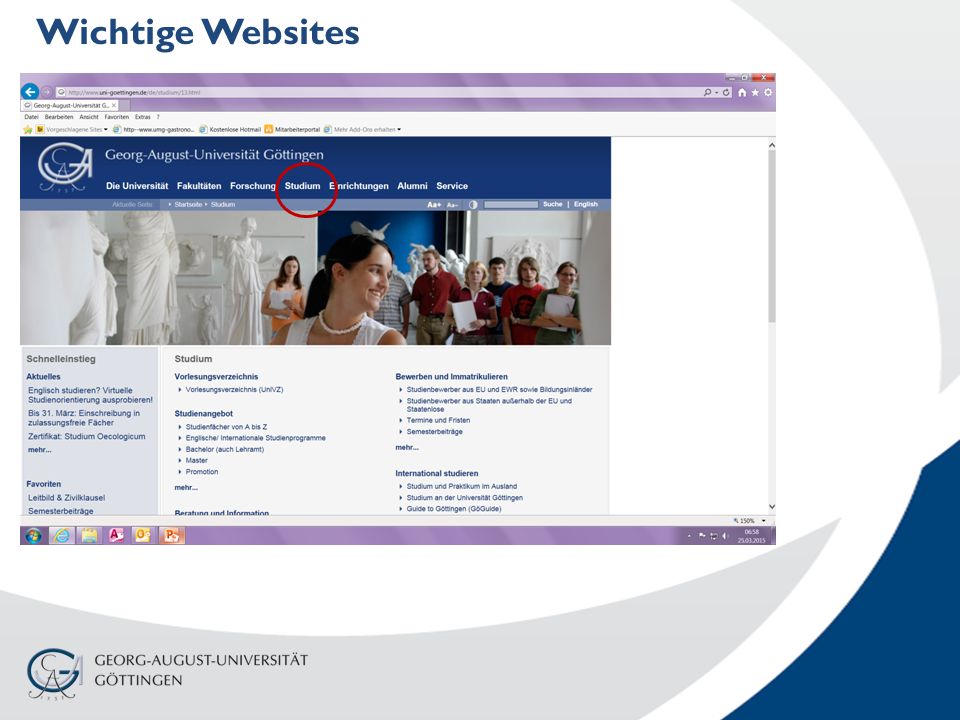Open the Extras menu

point(143,117)
